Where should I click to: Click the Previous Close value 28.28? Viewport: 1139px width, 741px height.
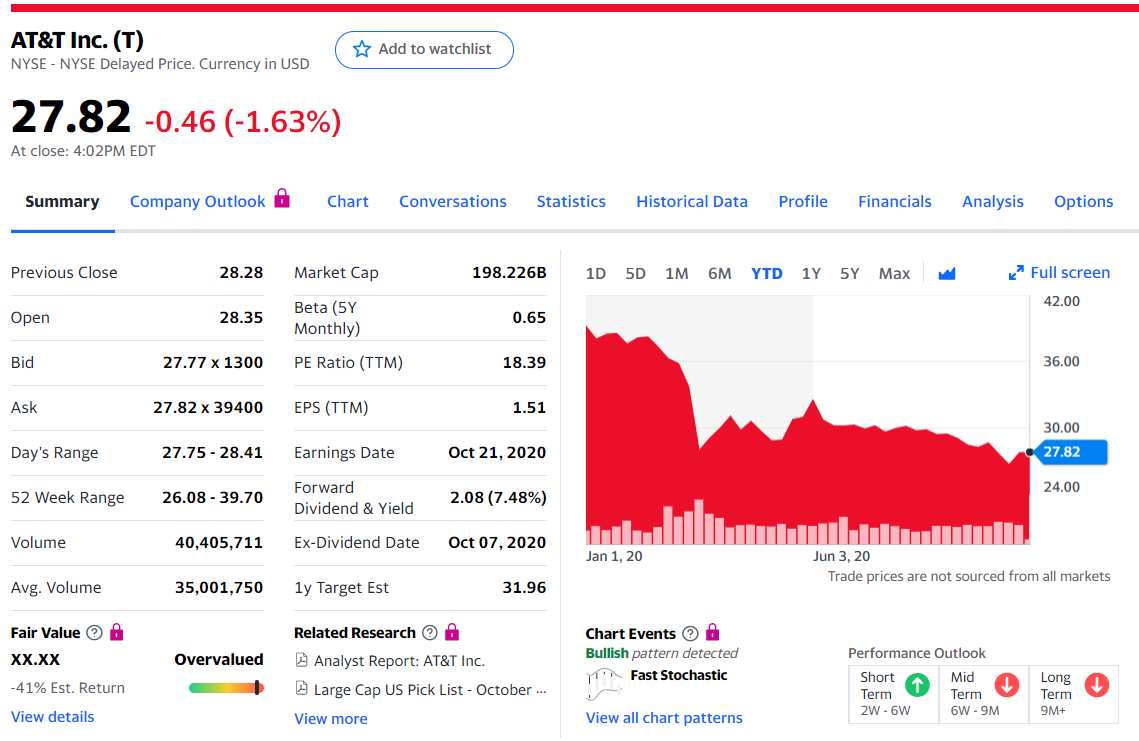241,273
